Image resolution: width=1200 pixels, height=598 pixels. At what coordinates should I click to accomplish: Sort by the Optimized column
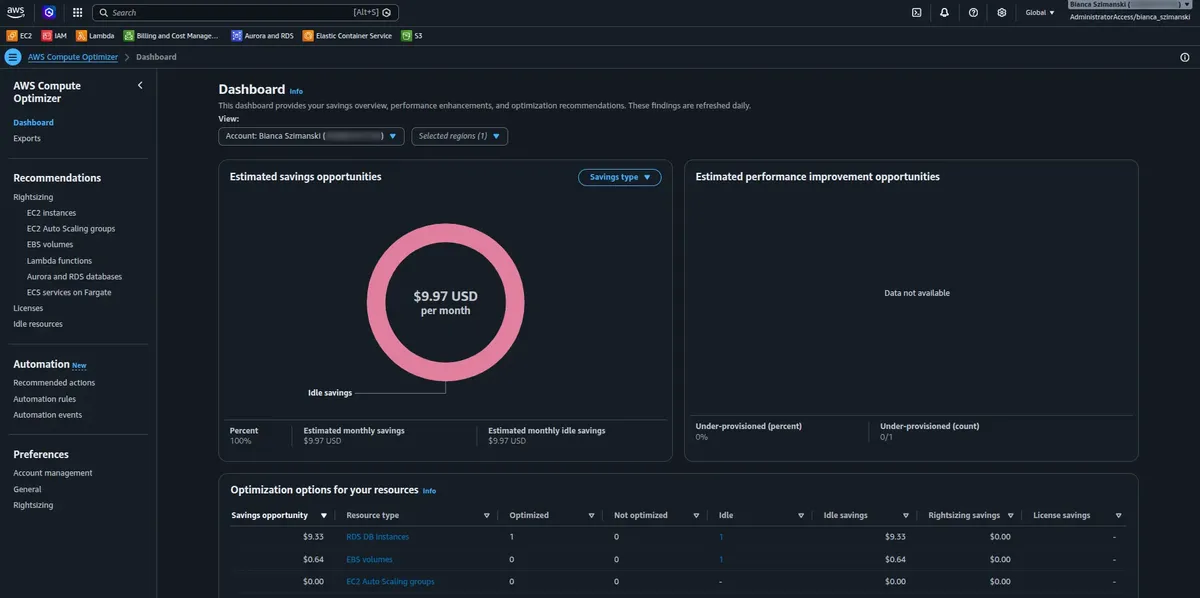click(552, 515)
